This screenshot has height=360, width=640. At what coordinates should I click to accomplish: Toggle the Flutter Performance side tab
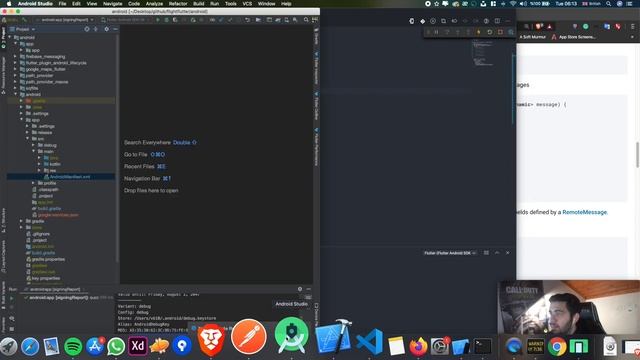316,147
